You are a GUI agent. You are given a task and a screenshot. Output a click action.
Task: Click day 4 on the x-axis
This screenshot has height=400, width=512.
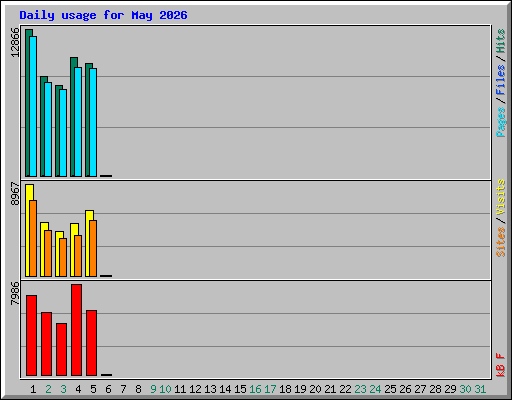(78, 389)
